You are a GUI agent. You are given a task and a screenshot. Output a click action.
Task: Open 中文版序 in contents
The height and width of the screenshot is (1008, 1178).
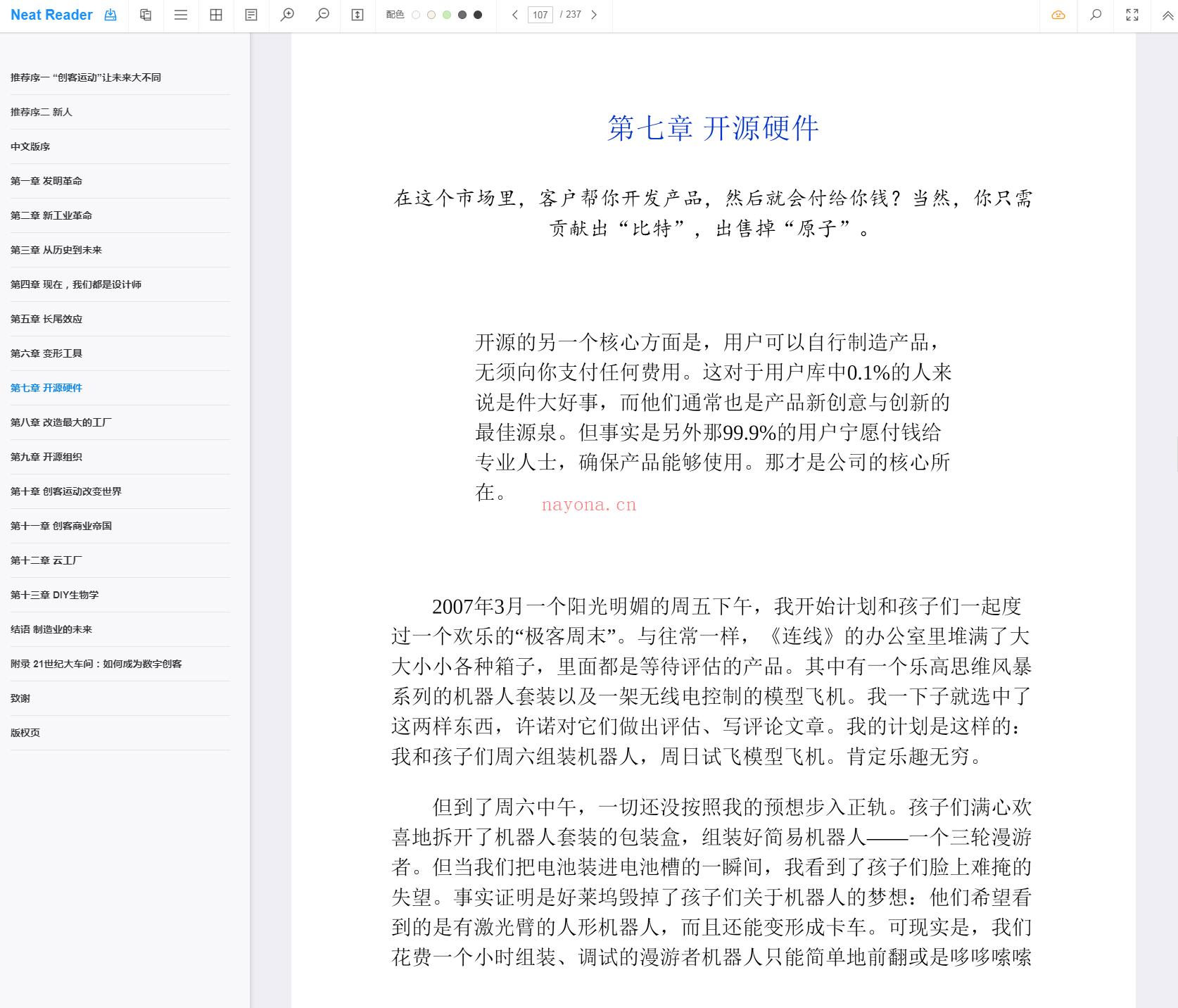coord(30,146)
